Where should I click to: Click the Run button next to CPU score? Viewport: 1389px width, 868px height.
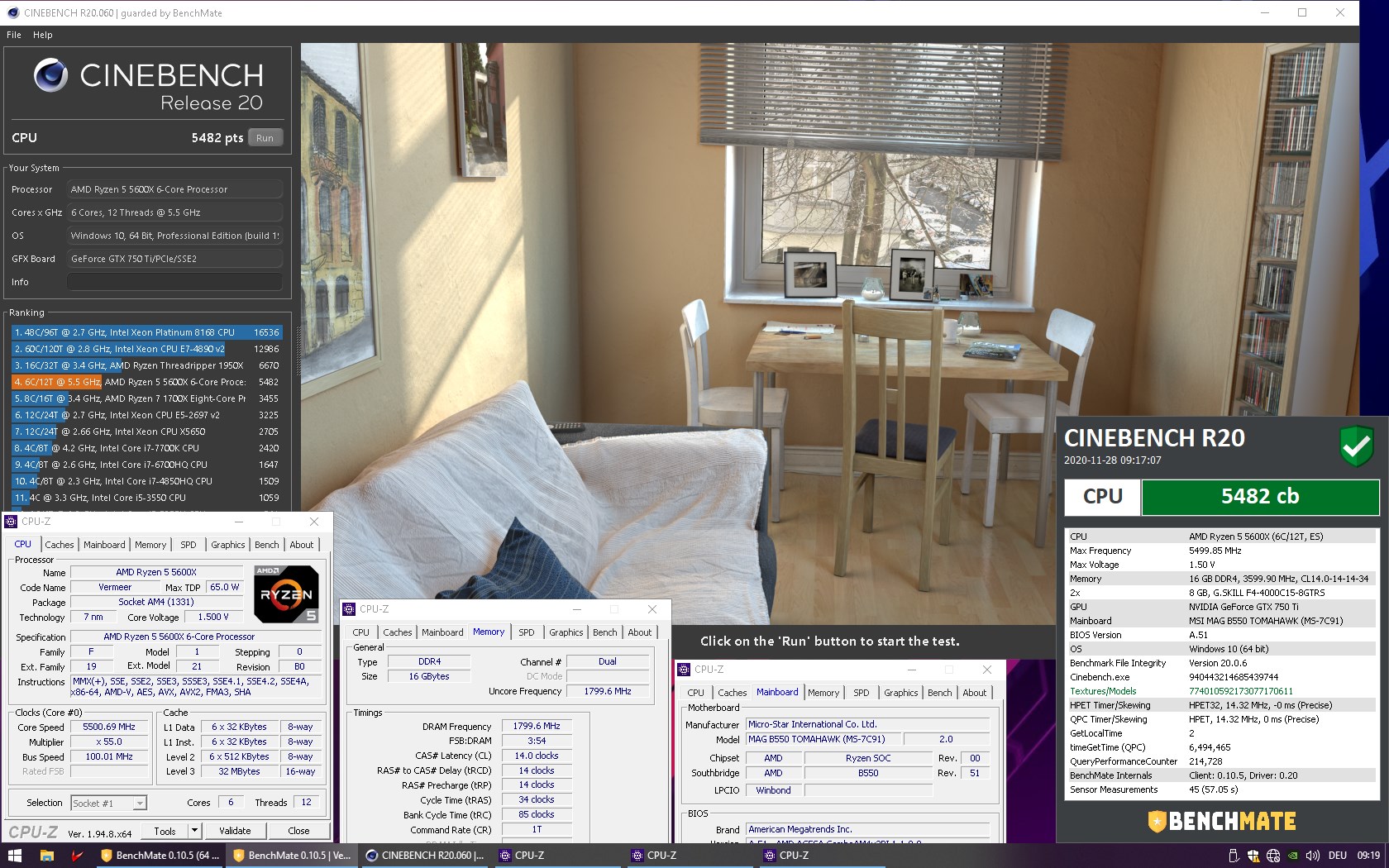265,138
